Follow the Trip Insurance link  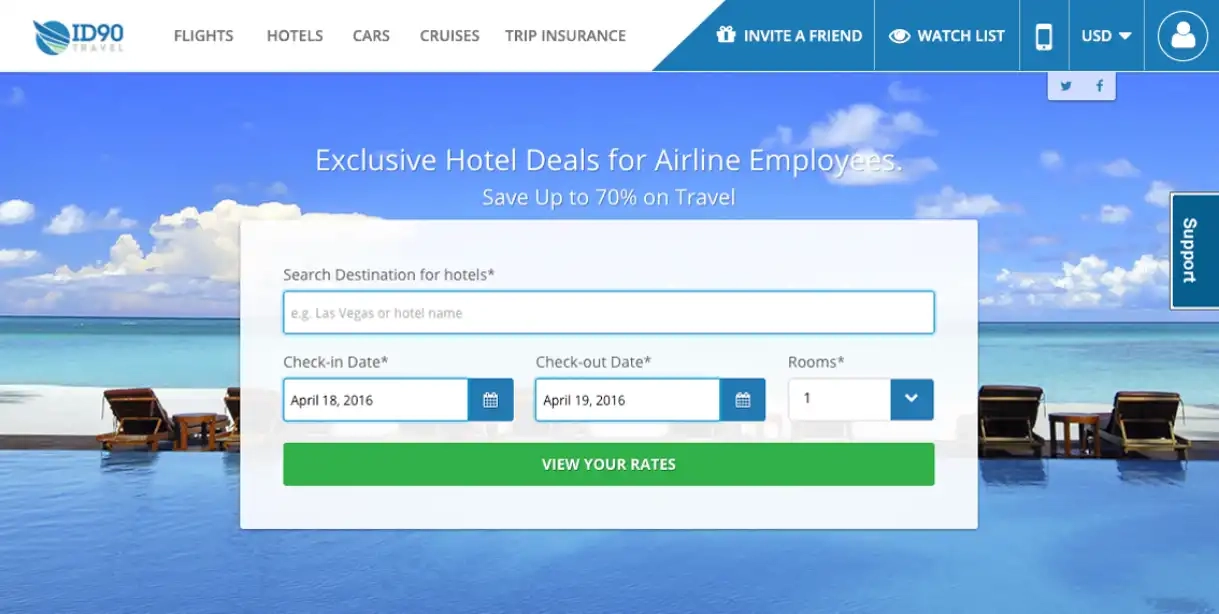tap(565, 36)
